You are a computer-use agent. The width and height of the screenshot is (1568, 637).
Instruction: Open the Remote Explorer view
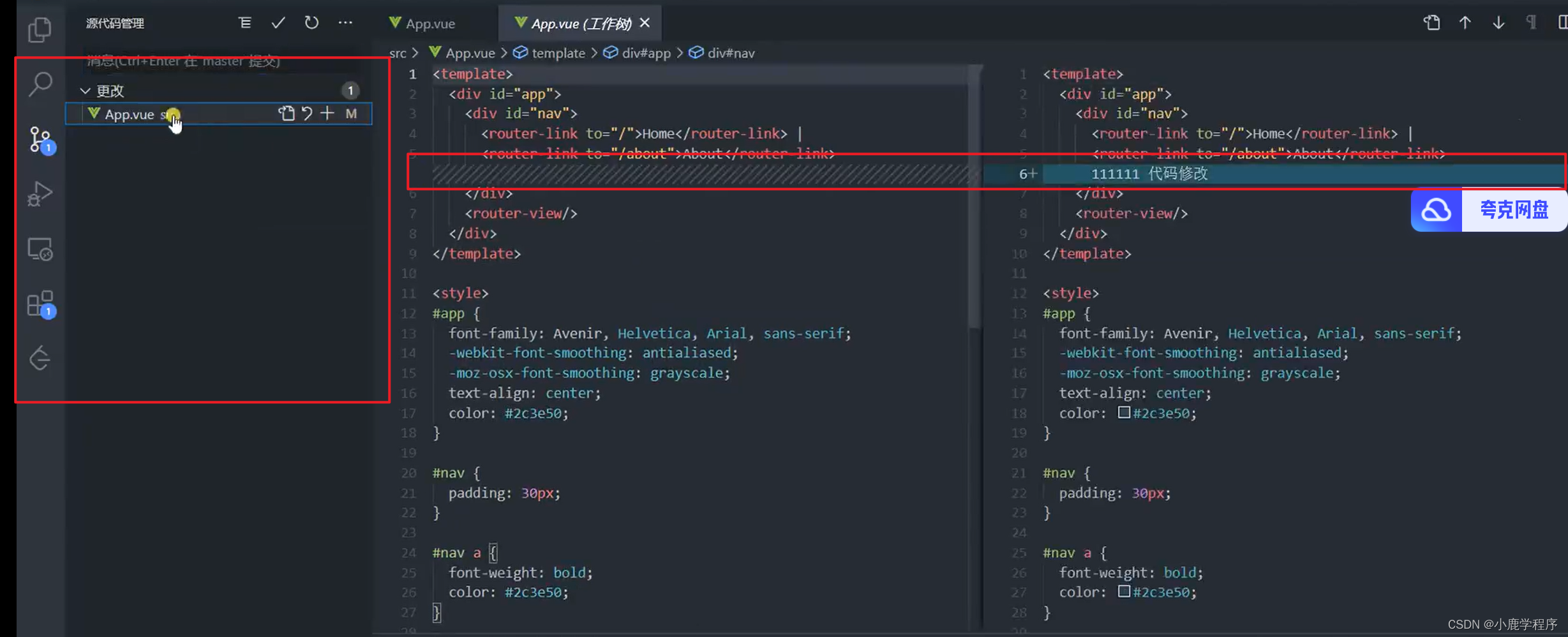[x=40, y=250]
